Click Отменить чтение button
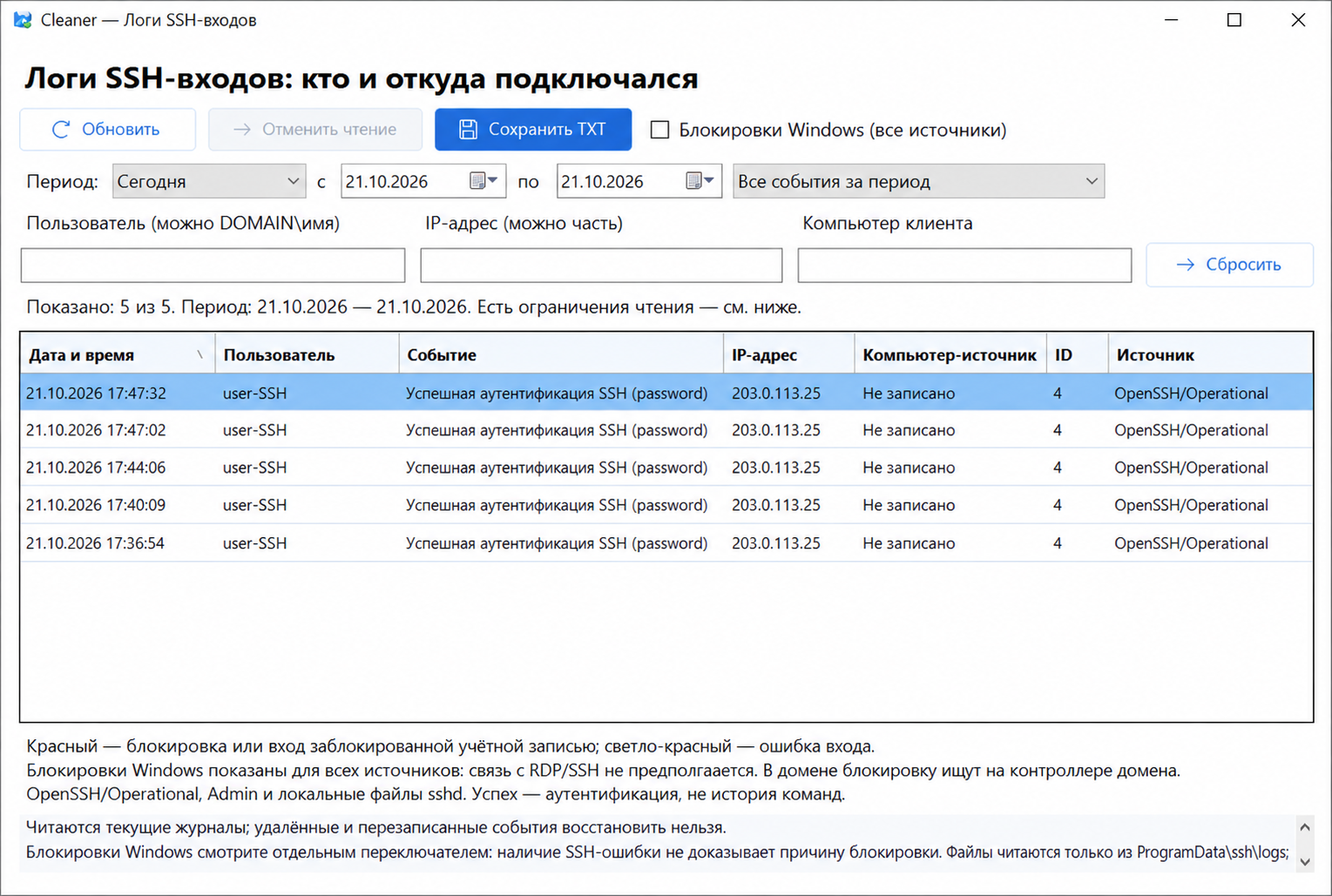This screenshot has width=1332, height=896. pyautogui.click(x=315, y=130)
